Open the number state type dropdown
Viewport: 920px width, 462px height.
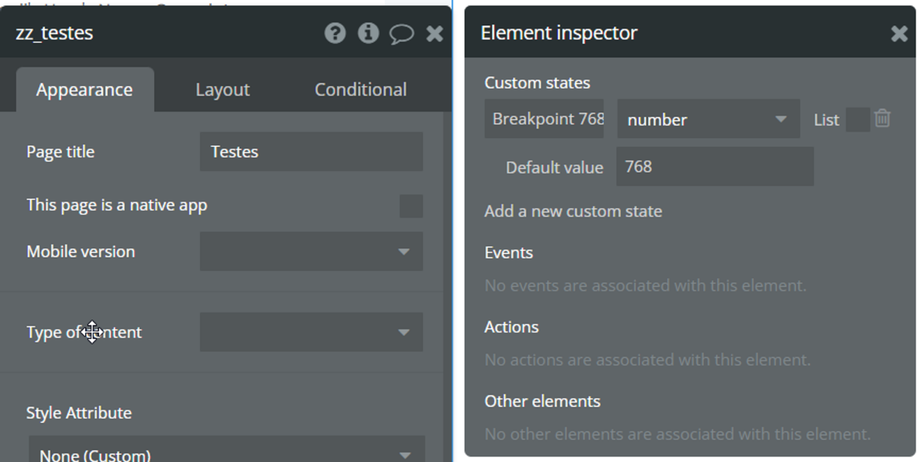click(707, 120)
